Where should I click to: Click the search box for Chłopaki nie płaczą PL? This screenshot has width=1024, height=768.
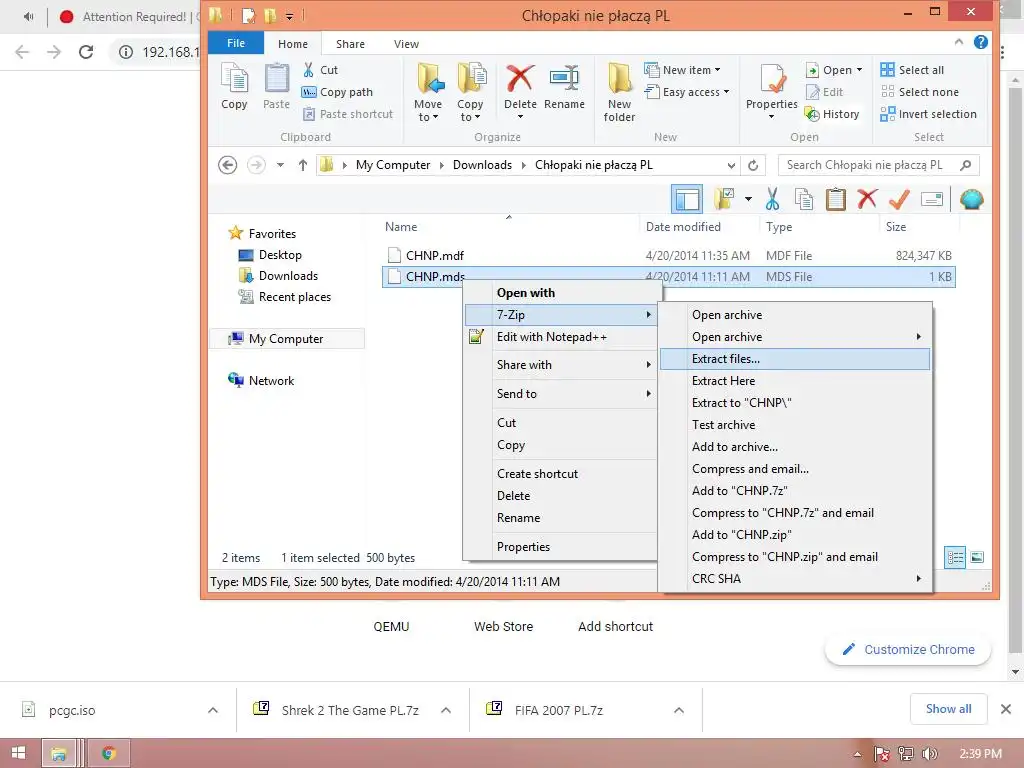879,165
